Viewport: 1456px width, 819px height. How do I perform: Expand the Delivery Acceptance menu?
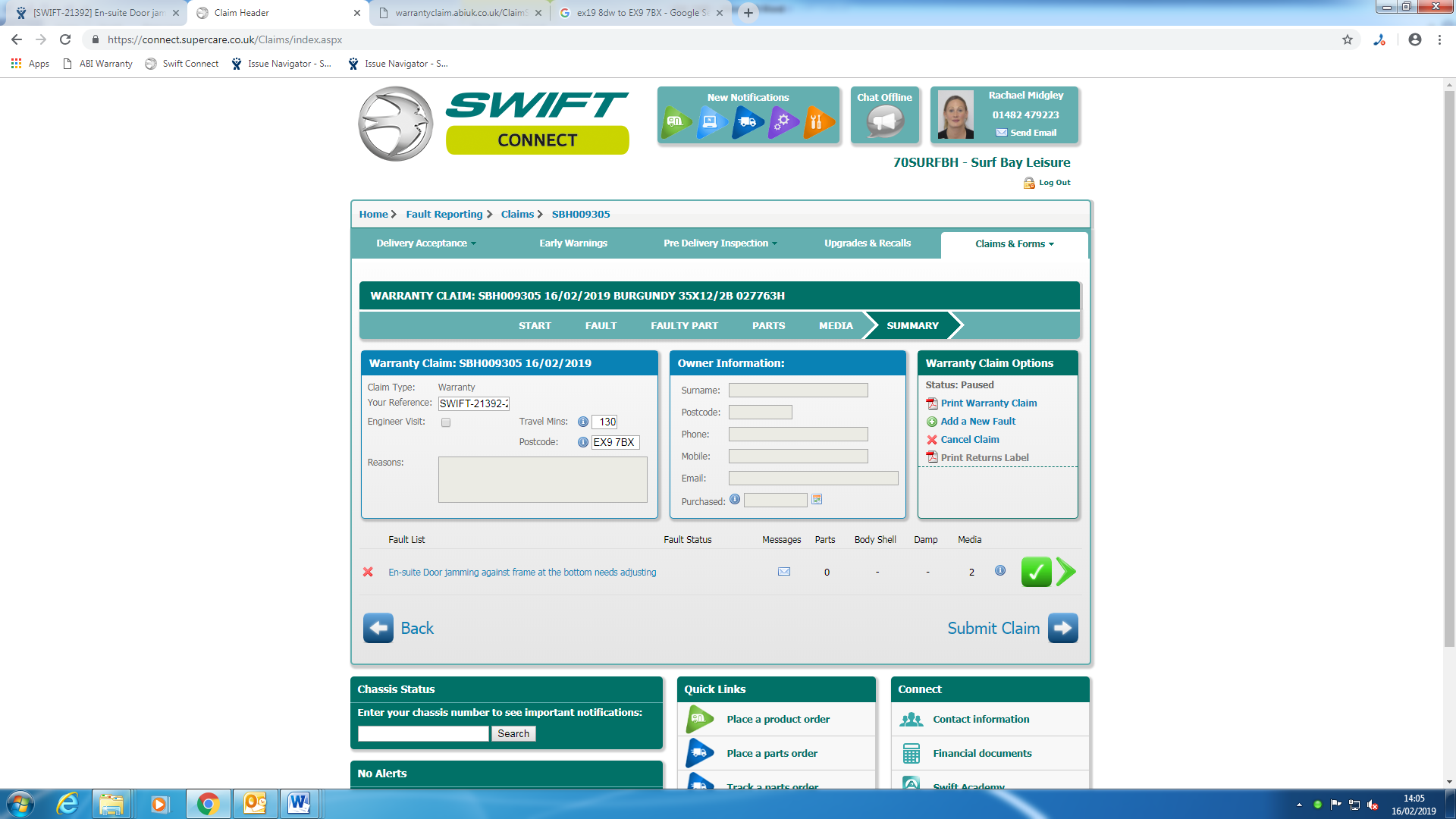click(425, 243)
